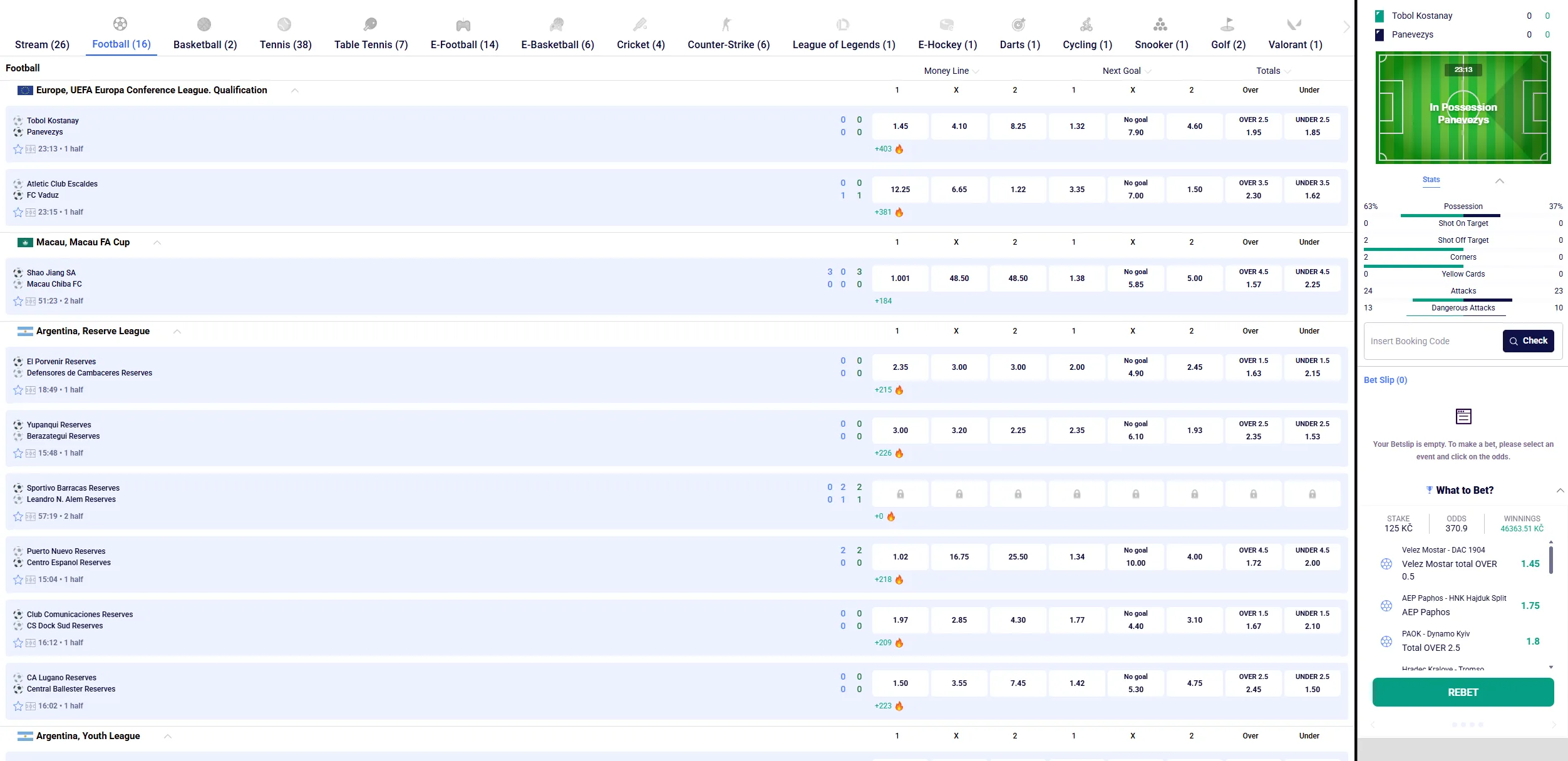Click the Snooker balls icon
This screenshot has height=761, width=1568.
1160,24
